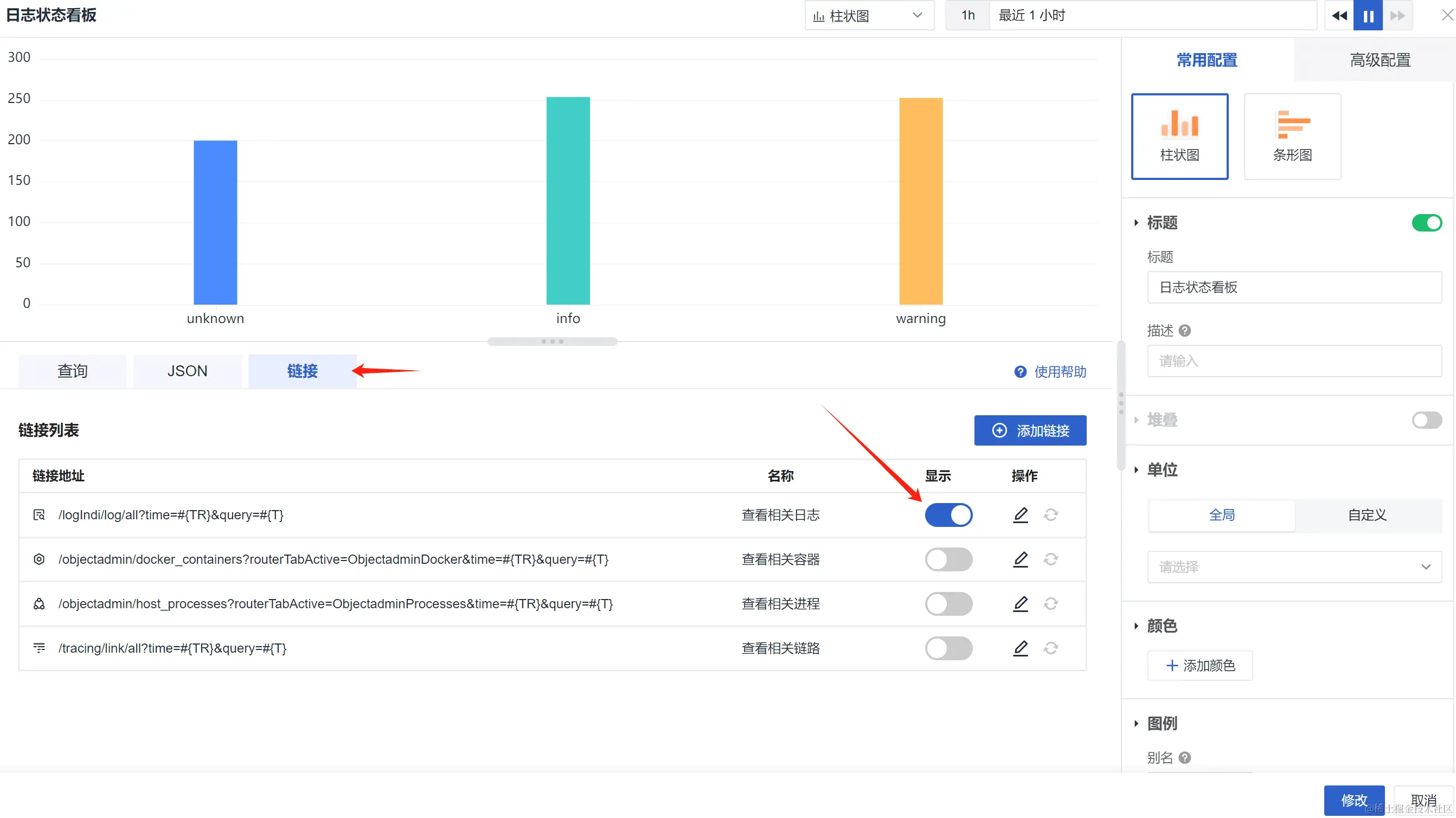Click the 添加链接 button

coord(1030,430)
